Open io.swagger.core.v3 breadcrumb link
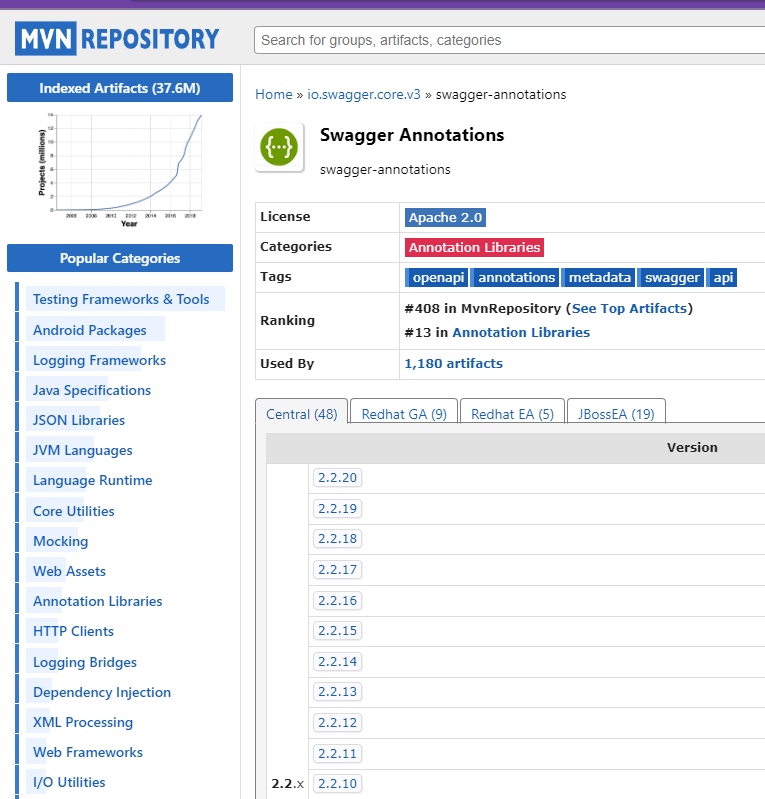The height and width of the screenshot is (799, 765). tap(364, 94)
